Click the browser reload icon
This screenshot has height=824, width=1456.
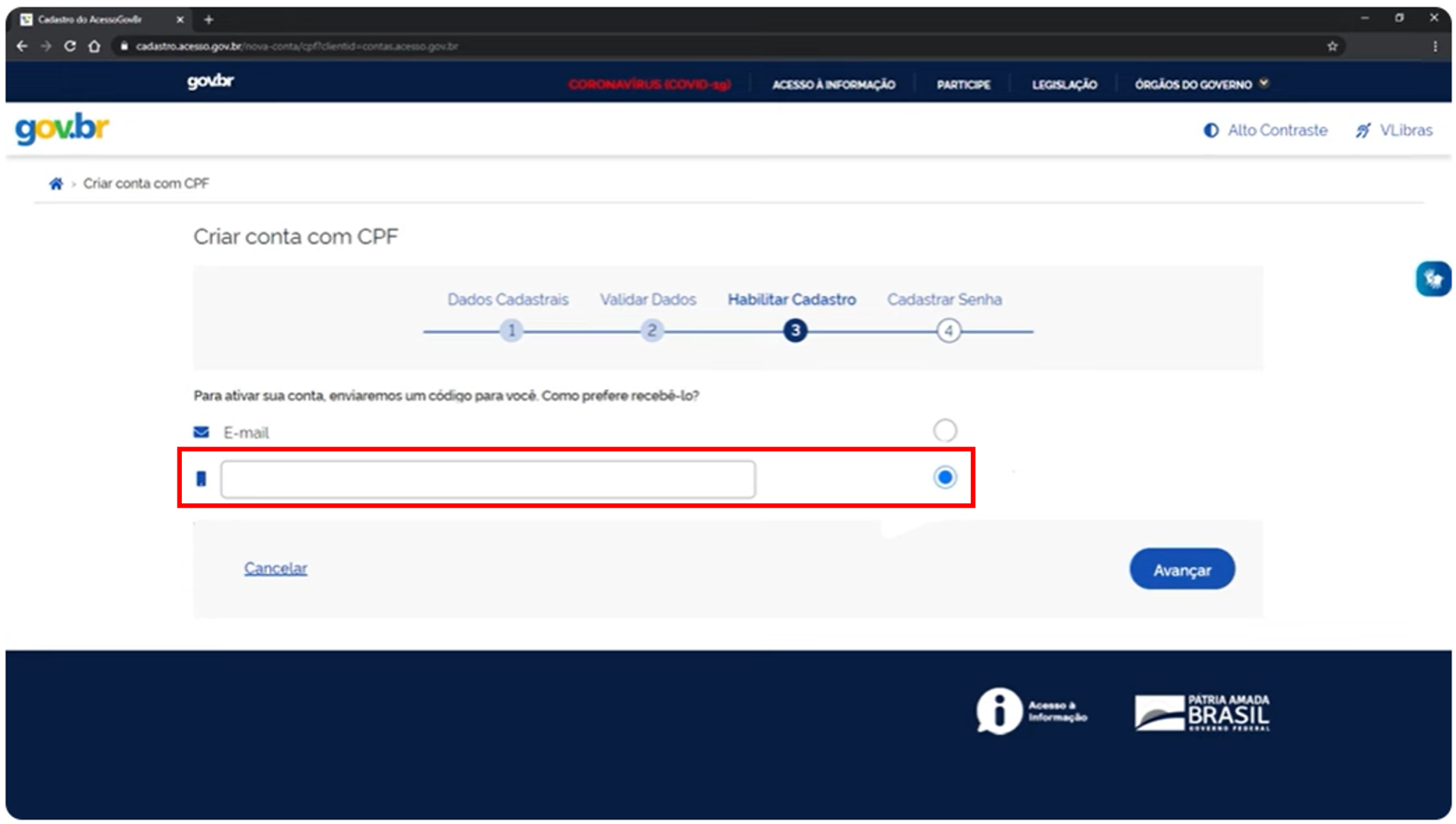70,46
